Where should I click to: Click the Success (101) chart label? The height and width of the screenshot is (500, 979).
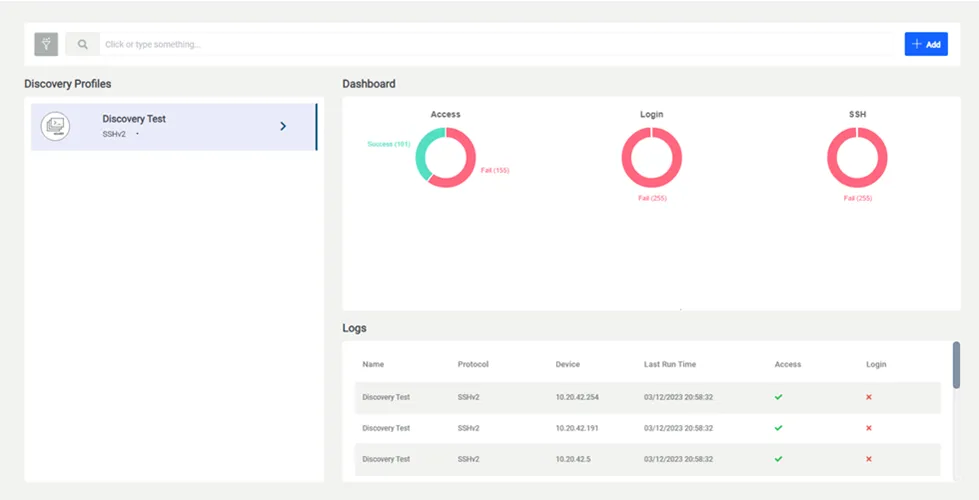[x=388, y=144]
